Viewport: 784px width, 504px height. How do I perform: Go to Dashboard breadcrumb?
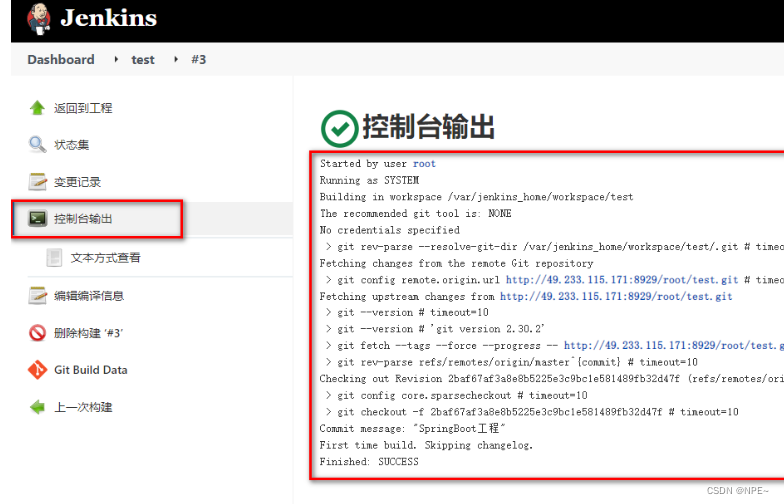[61, 60]
